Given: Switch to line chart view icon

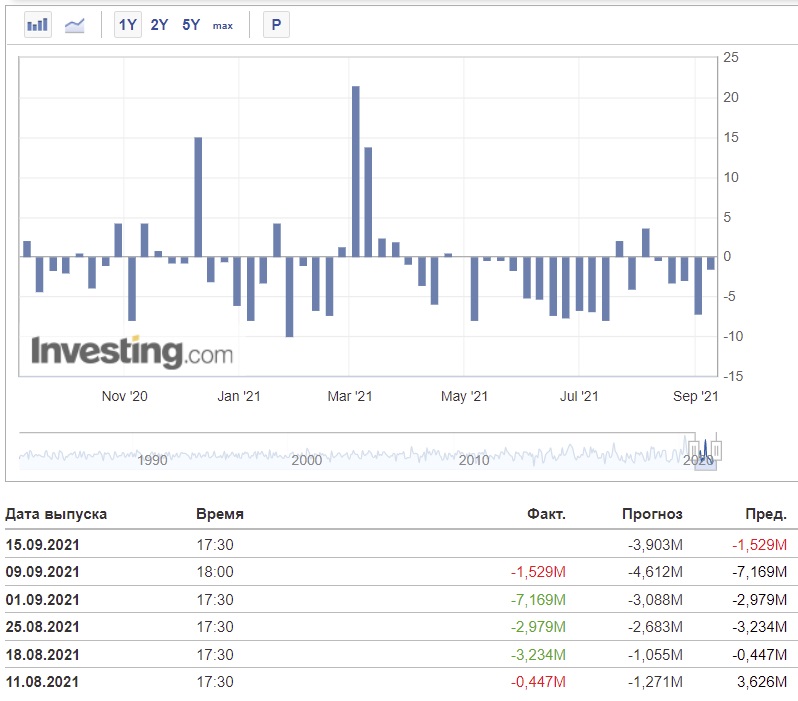Looking at the screenshot, I should 74,24.
